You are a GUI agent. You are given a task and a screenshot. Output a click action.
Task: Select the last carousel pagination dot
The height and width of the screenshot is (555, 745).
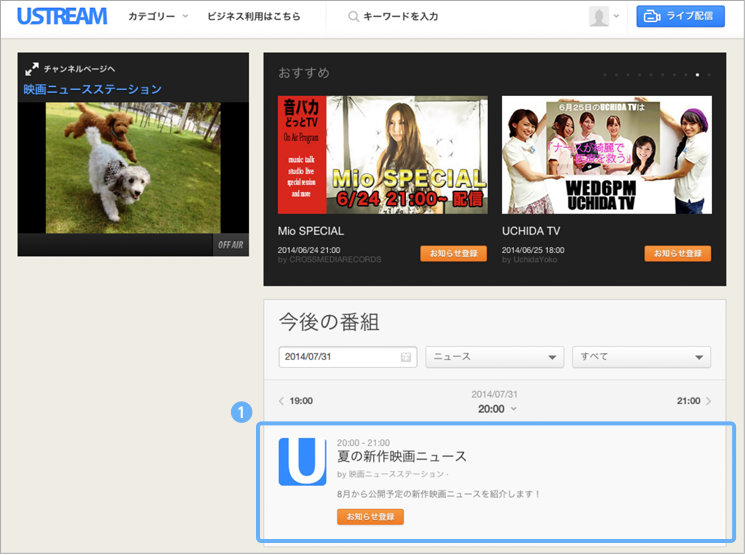tap(709, 75)
